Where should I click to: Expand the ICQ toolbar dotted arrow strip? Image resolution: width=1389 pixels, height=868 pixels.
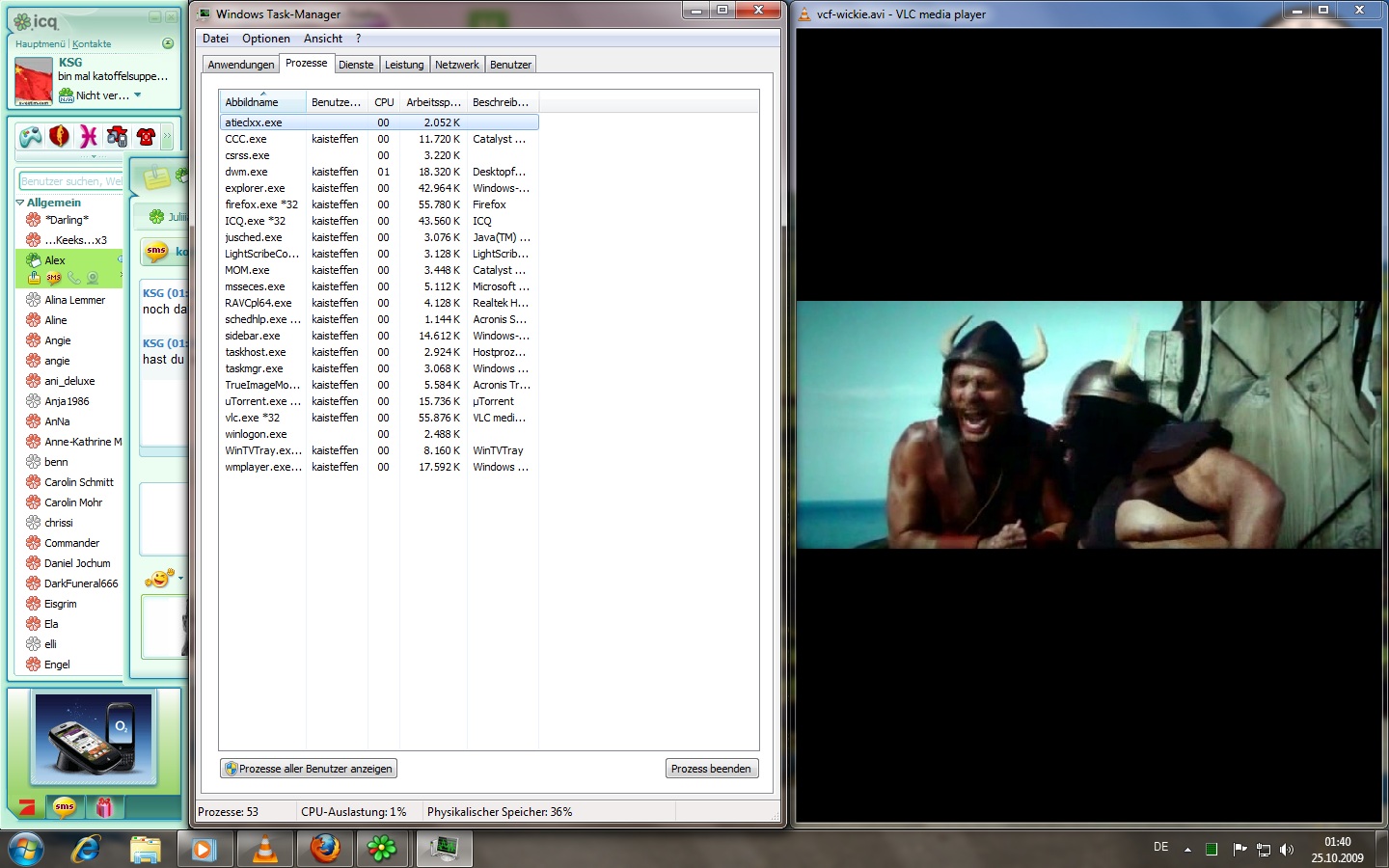click(x=94, y=155)
